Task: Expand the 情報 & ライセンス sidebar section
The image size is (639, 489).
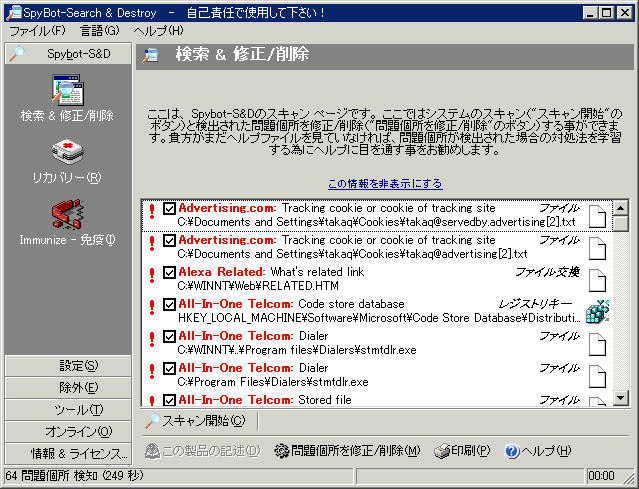Action: coord(68,454)
